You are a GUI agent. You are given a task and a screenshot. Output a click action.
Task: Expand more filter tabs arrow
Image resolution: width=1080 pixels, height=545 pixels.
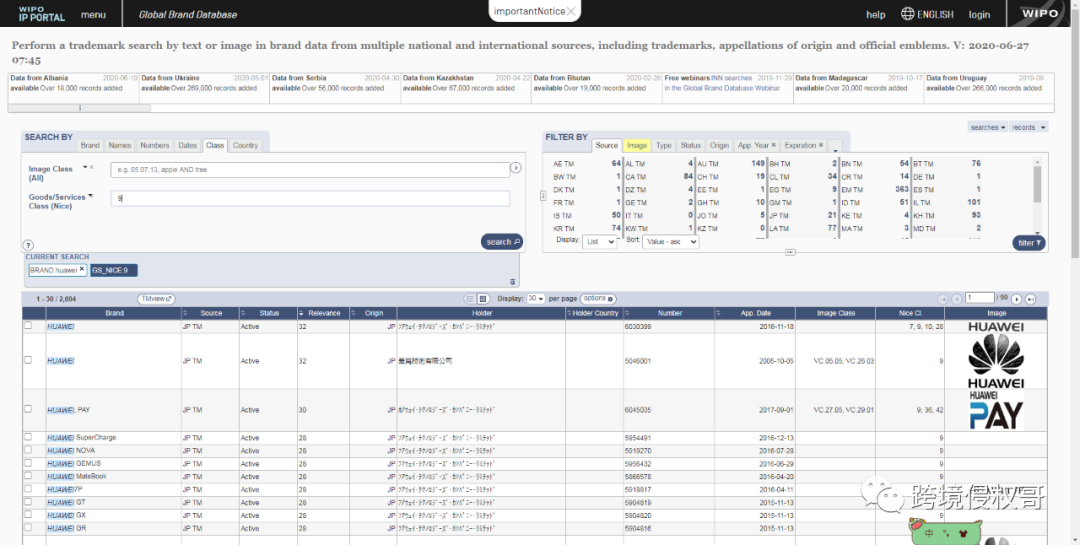(835, 147)
